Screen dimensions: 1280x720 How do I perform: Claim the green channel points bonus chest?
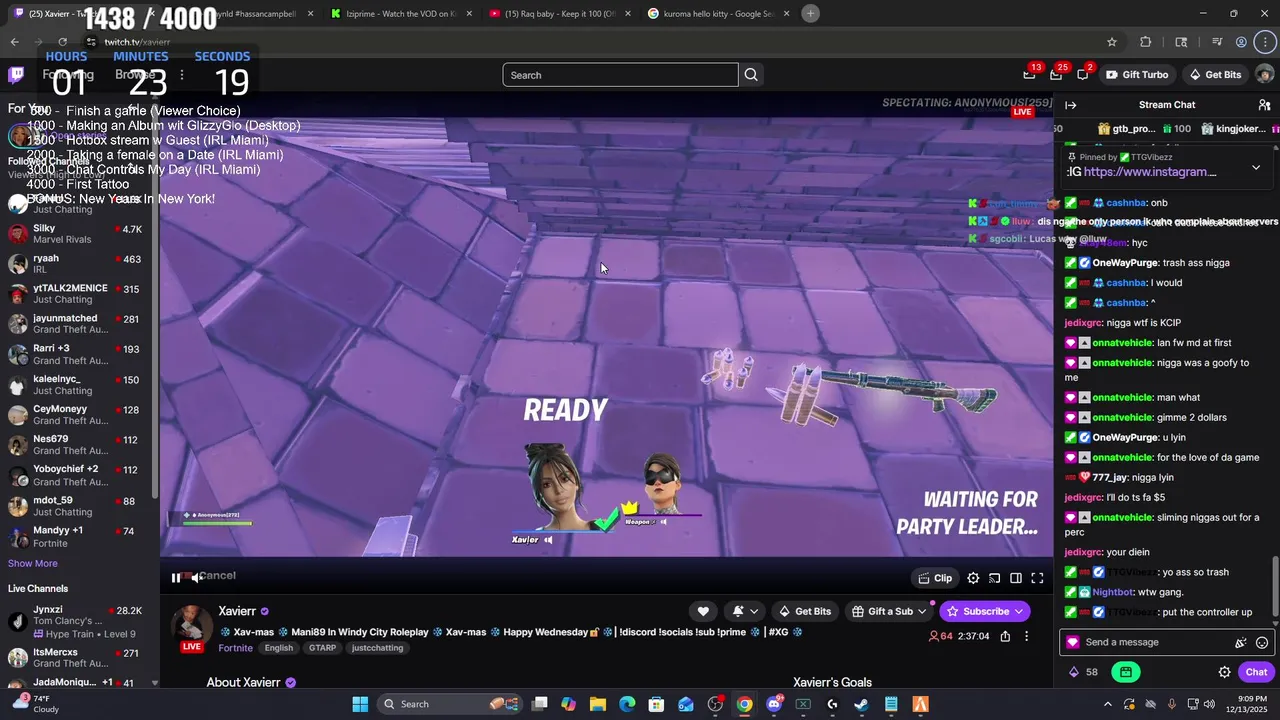tap(1126, 672)
